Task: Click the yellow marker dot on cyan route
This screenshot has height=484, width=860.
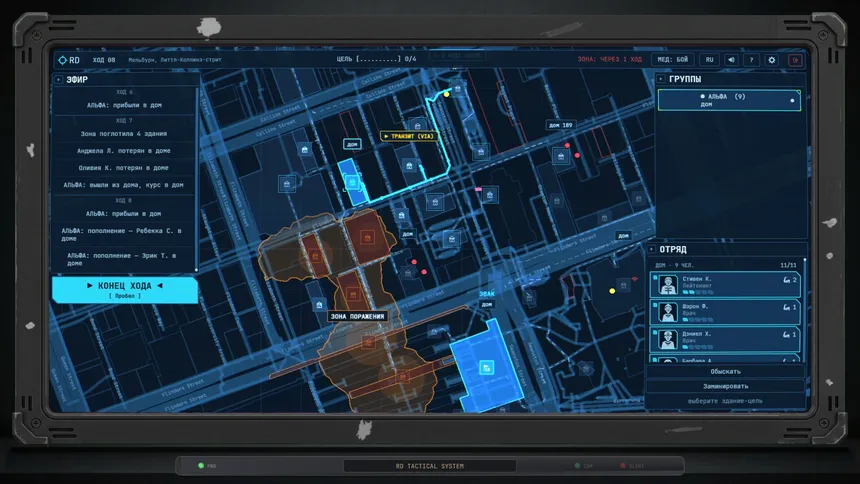Action: [x=446, y=94]
